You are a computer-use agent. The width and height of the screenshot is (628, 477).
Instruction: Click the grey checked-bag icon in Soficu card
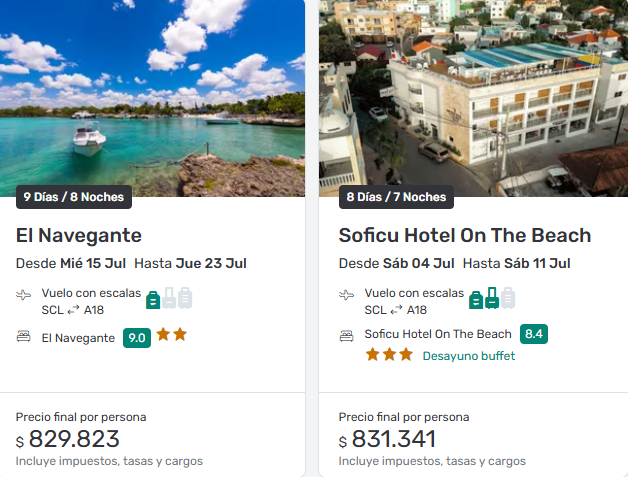508,298
